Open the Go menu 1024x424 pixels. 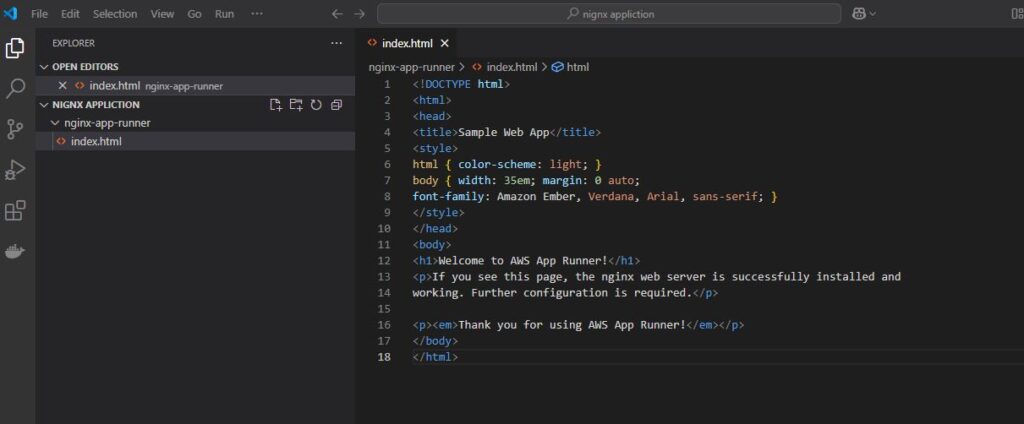pos(195,14)
